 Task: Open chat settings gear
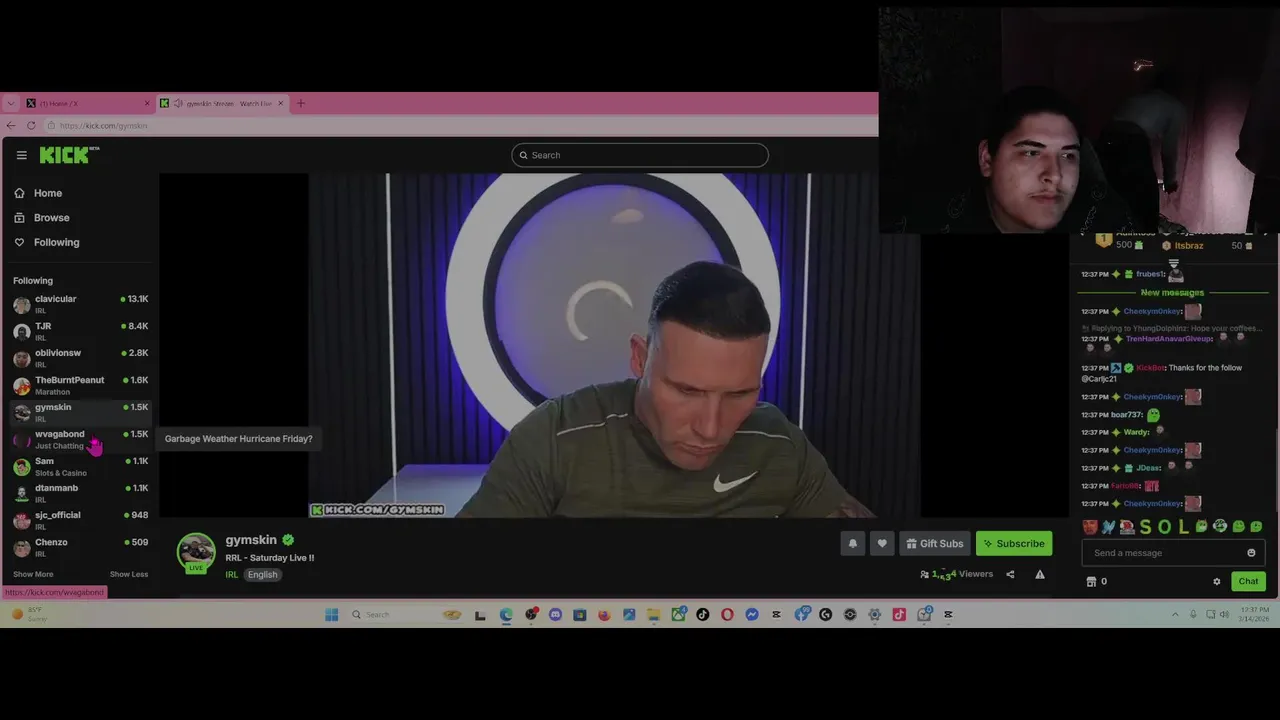(1217, 581)
